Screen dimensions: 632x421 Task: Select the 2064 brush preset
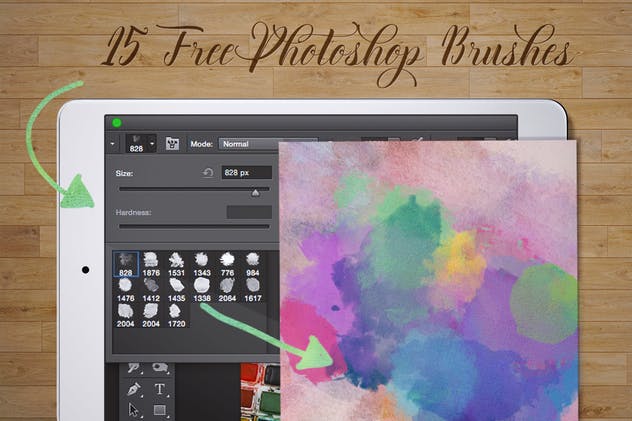coord(227,290)
